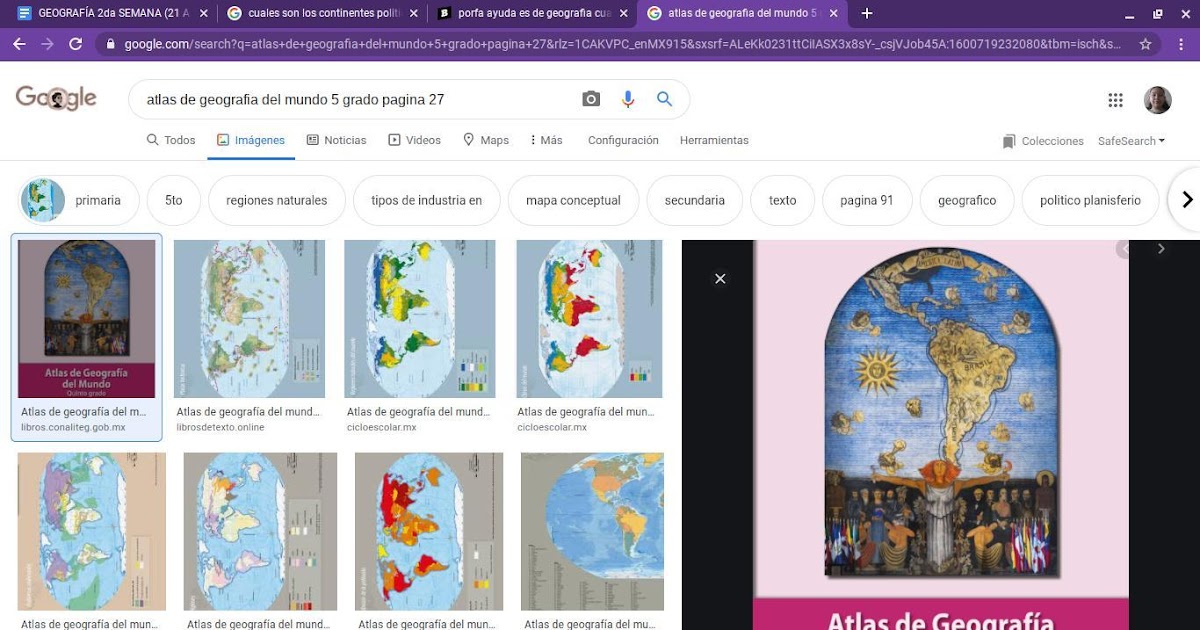
Task: Close the 'cuales son los continentes' tab
Action: point(415,13)
